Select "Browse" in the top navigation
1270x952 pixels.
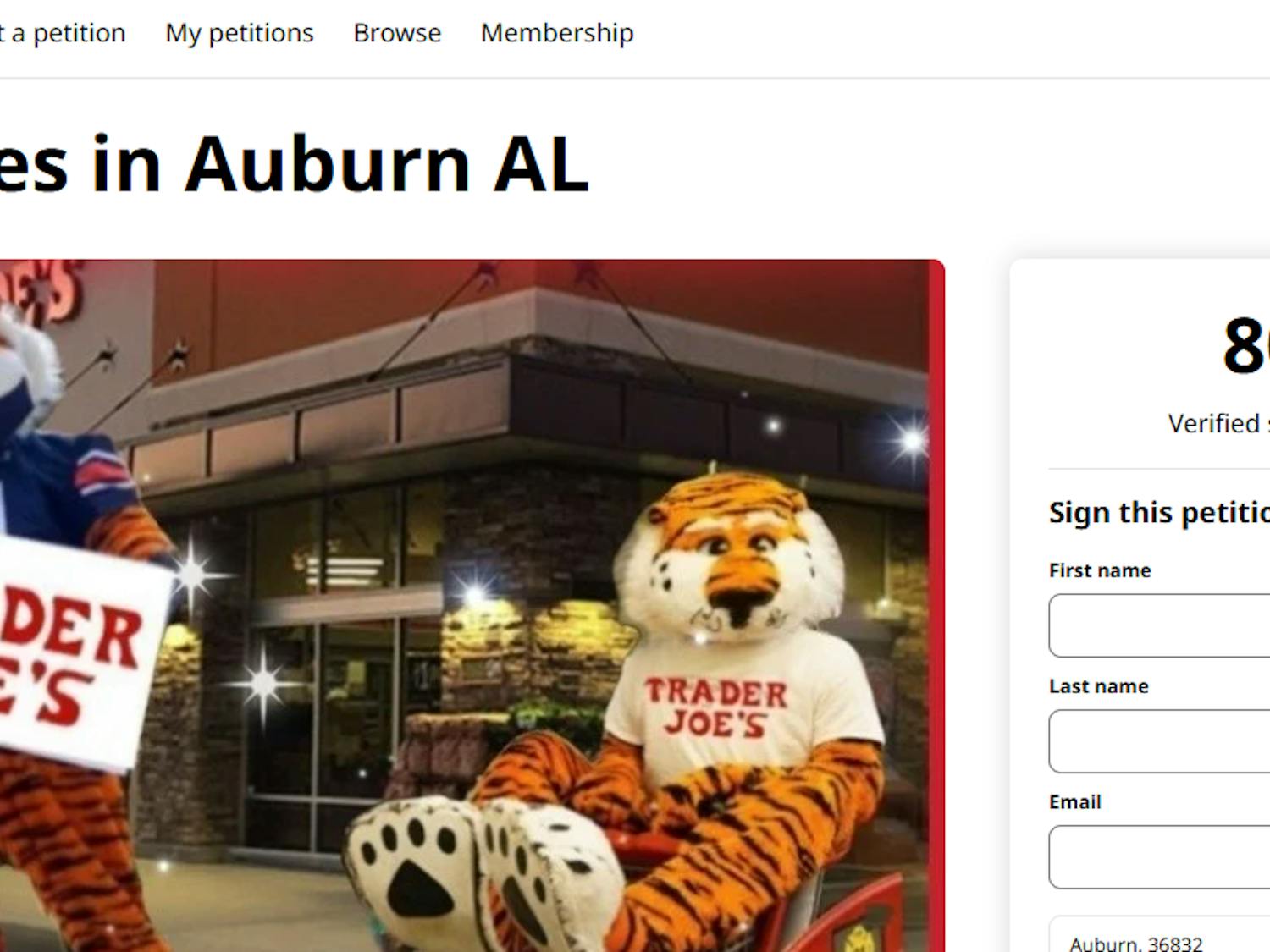(x=396, y=32)
